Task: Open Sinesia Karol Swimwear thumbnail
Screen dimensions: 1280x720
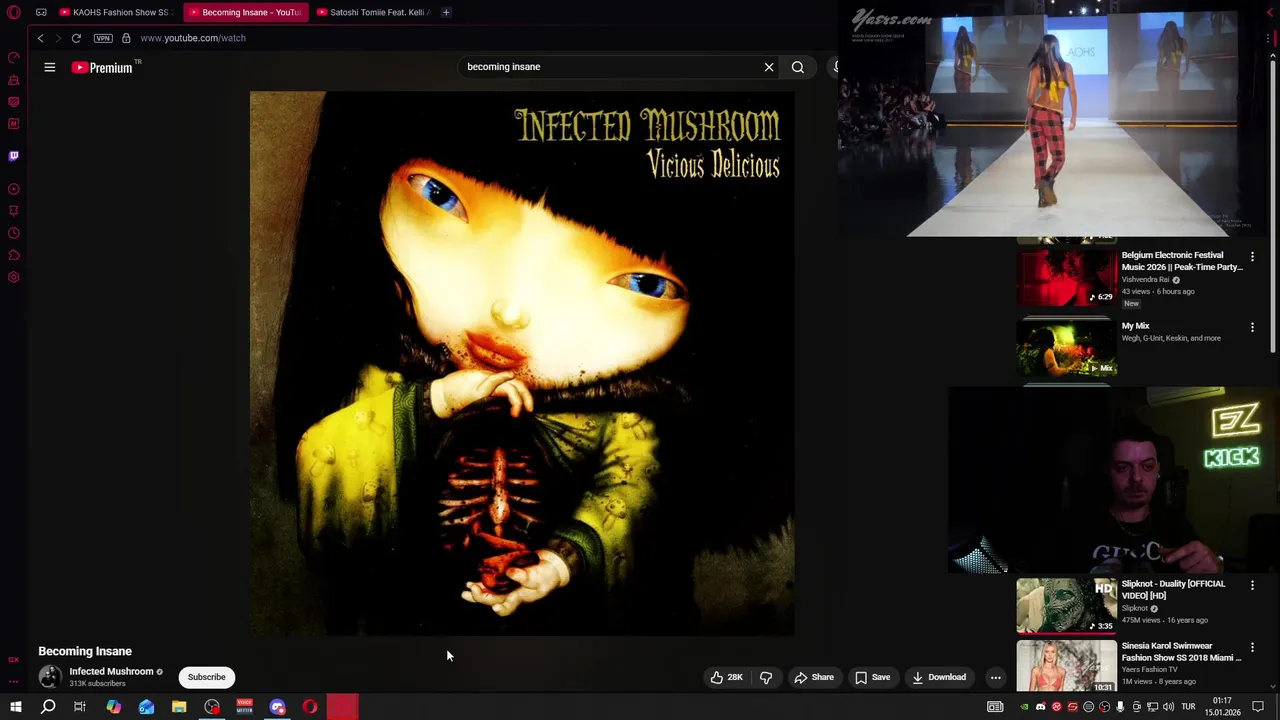Action: (x=1067, y=666)
